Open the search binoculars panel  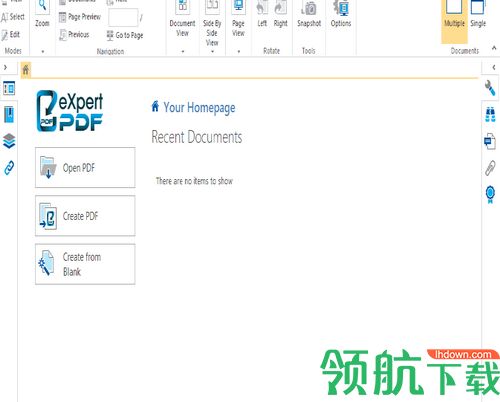(x=490, y=114)
